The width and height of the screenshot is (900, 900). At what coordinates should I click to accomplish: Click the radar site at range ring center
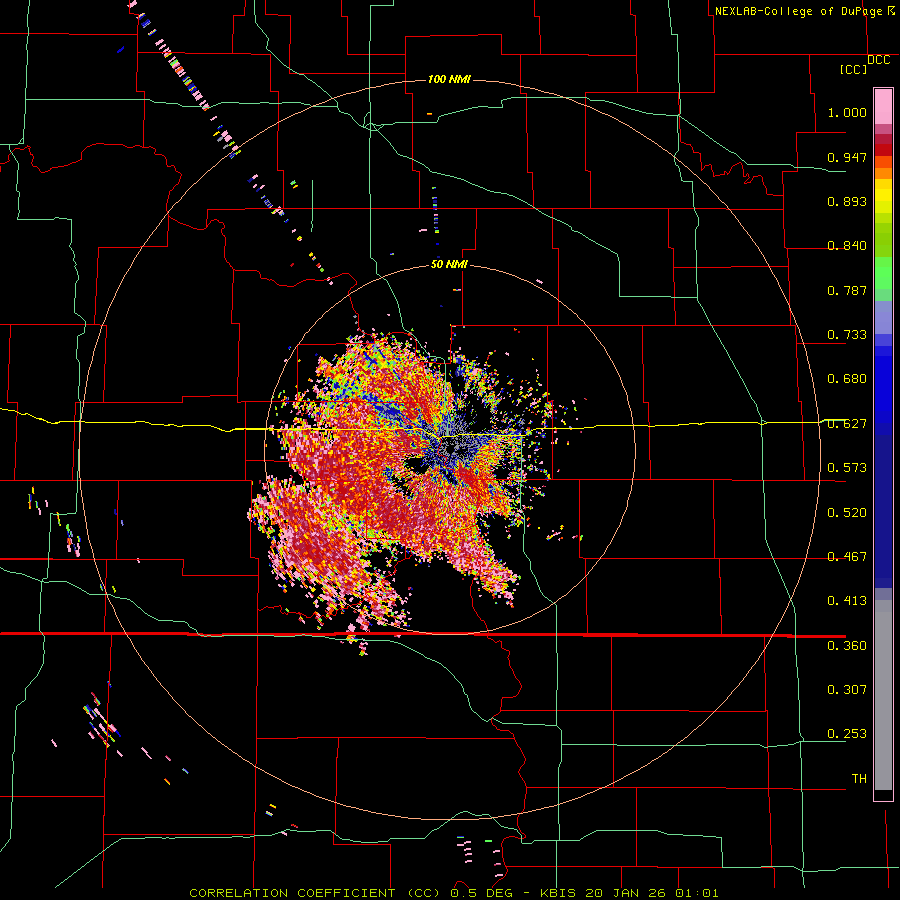click(449, 449)
